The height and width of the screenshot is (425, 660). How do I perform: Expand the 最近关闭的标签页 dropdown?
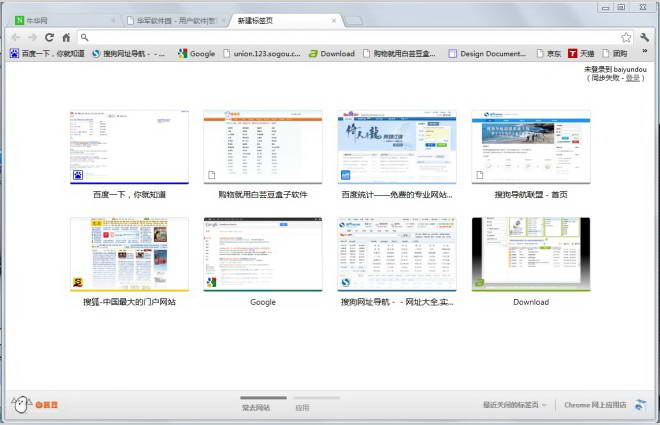[514, 405]
